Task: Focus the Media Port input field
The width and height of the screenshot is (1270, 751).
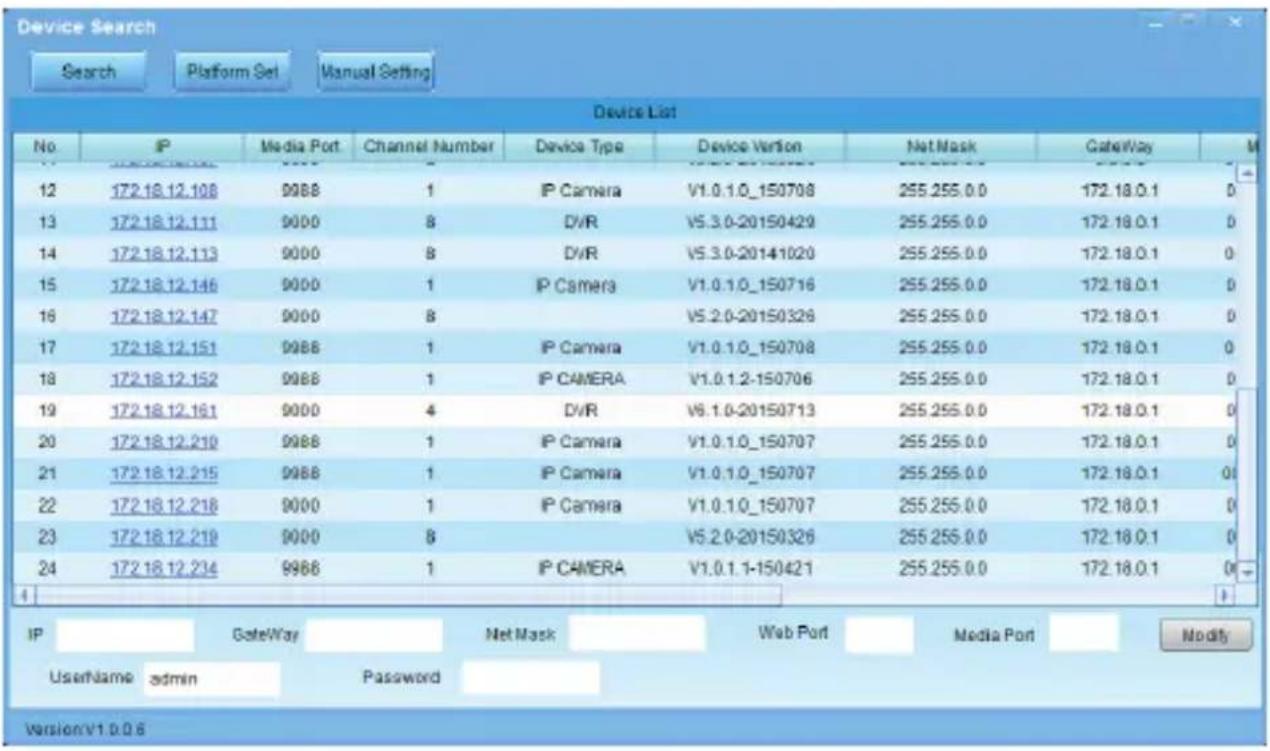Action: coord(1085,632)
